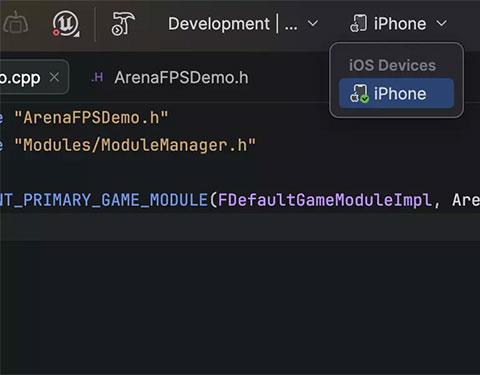
Task: Select the .cpp file tab
Action: tap(31, 77)
